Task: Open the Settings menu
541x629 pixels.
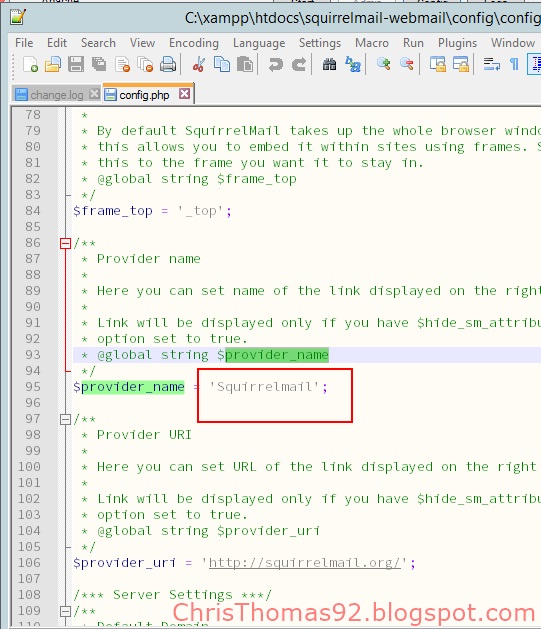Action: 320,43
